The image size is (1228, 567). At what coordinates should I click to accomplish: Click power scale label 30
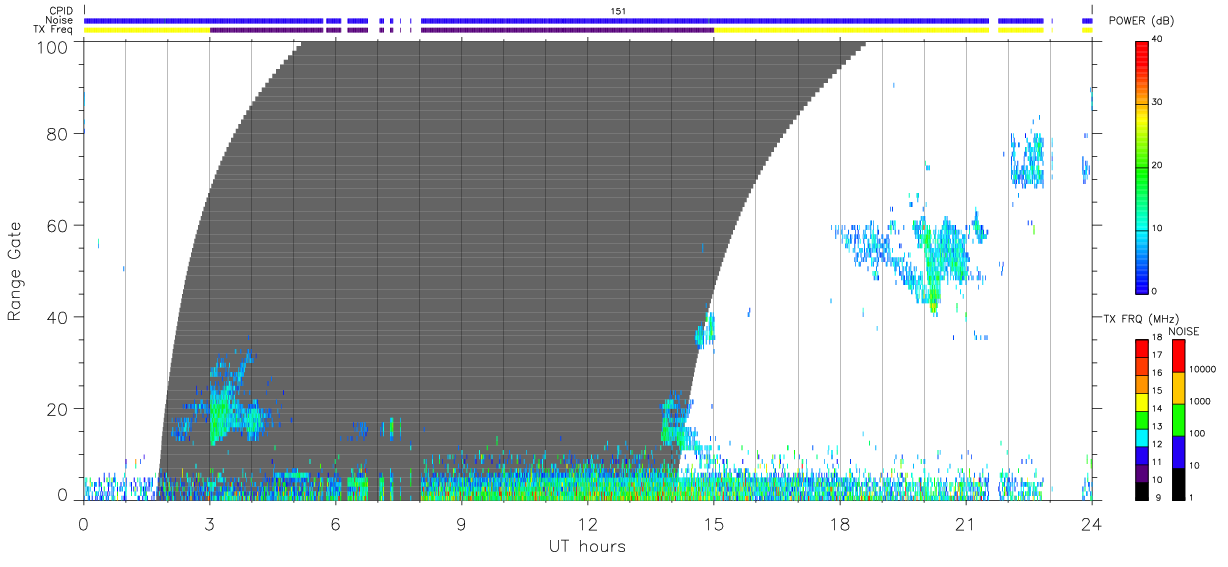1158,103
